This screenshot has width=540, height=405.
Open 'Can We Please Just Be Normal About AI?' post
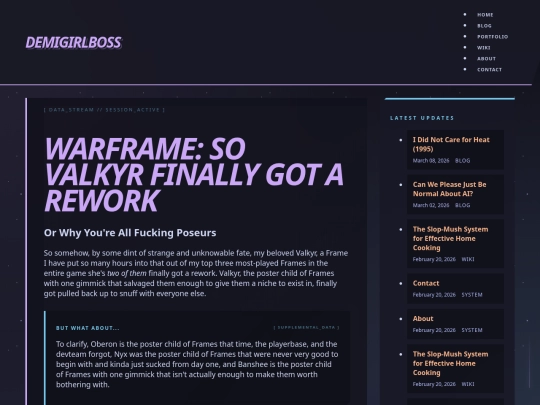point(449,189)
